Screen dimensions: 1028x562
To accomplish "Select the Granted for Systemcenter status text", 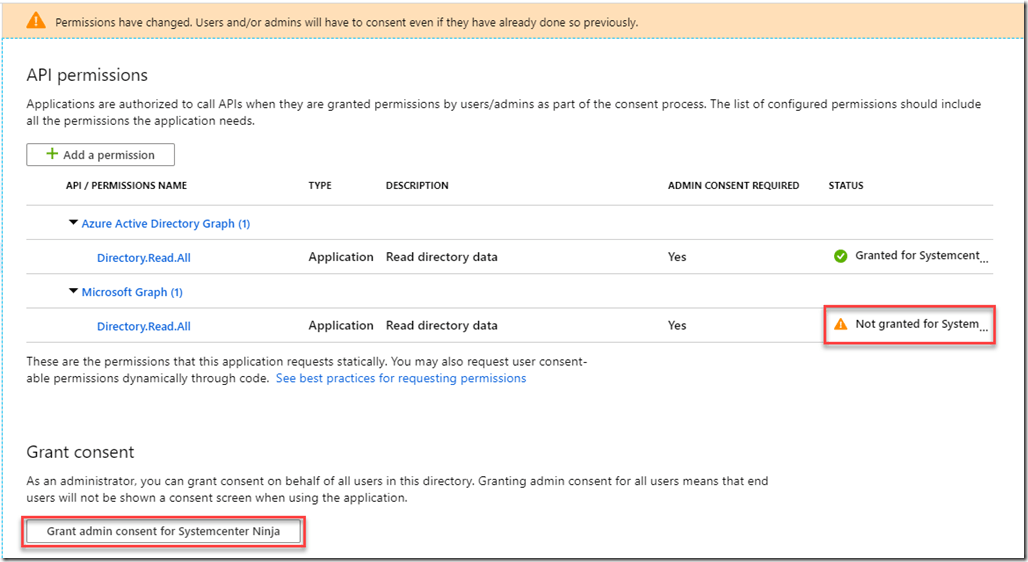I will 917,256.
